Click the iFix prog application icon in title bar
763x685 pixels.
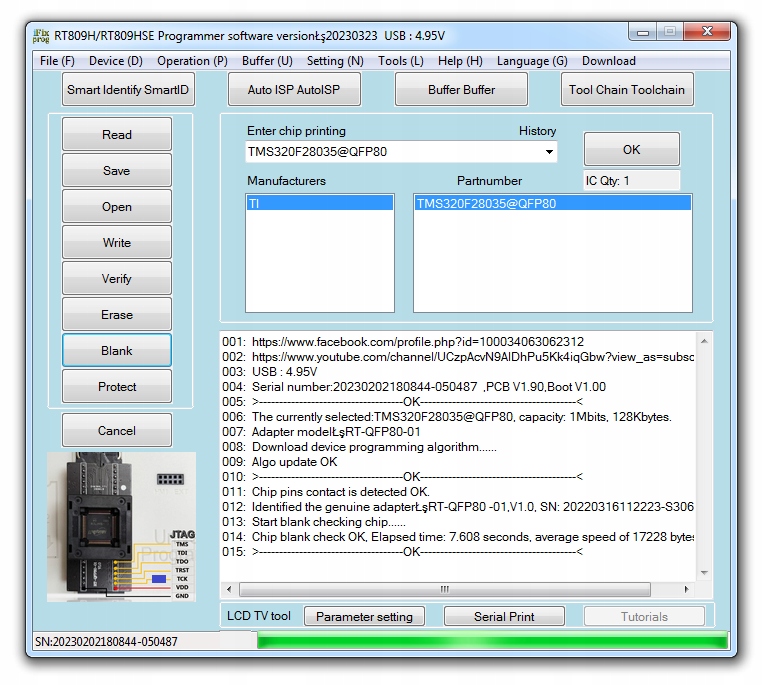click(x=41, y=35)
